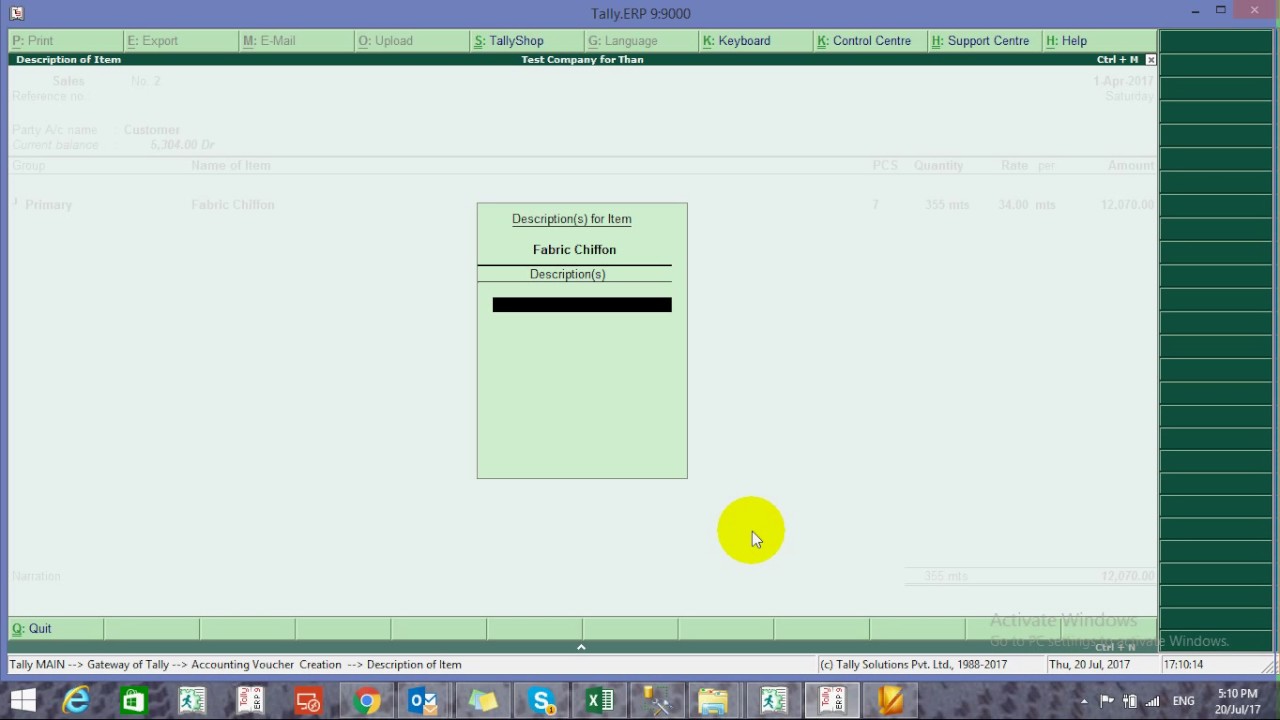Open the yellow pencil app taskbar icon
The width and height of the screenshot is (1280, 720).
coord(890,701)
